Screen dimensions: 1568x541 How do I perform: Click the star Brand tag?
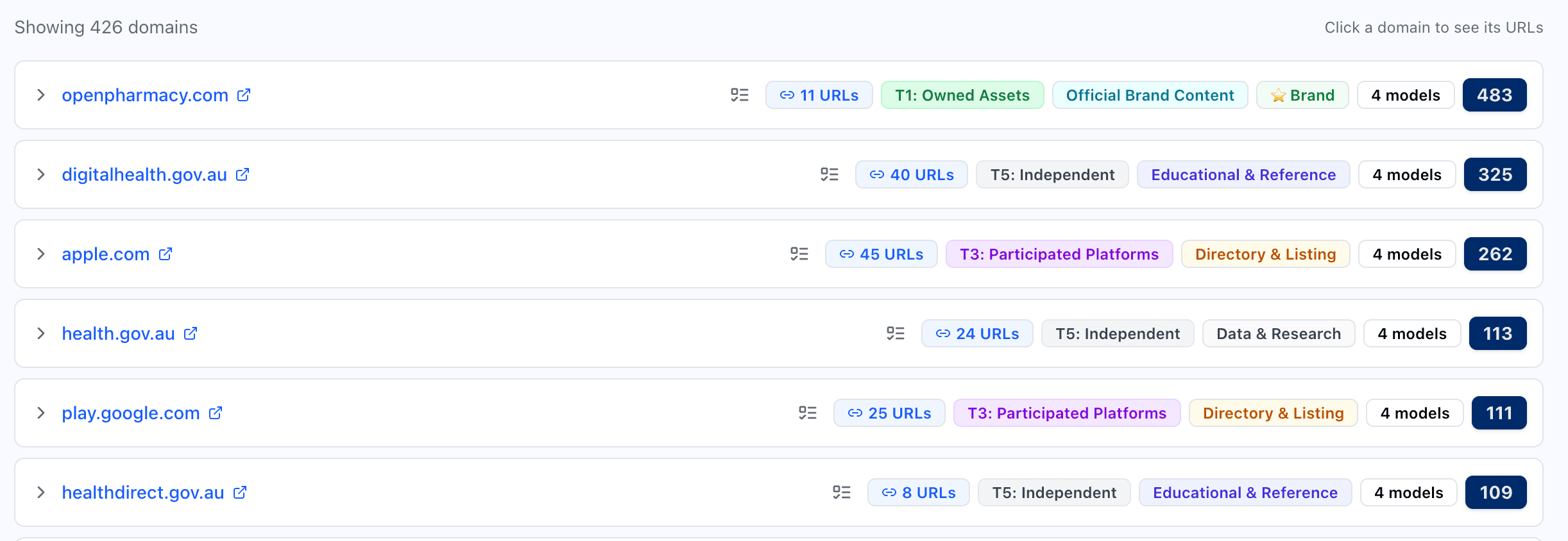[1302, 95]
